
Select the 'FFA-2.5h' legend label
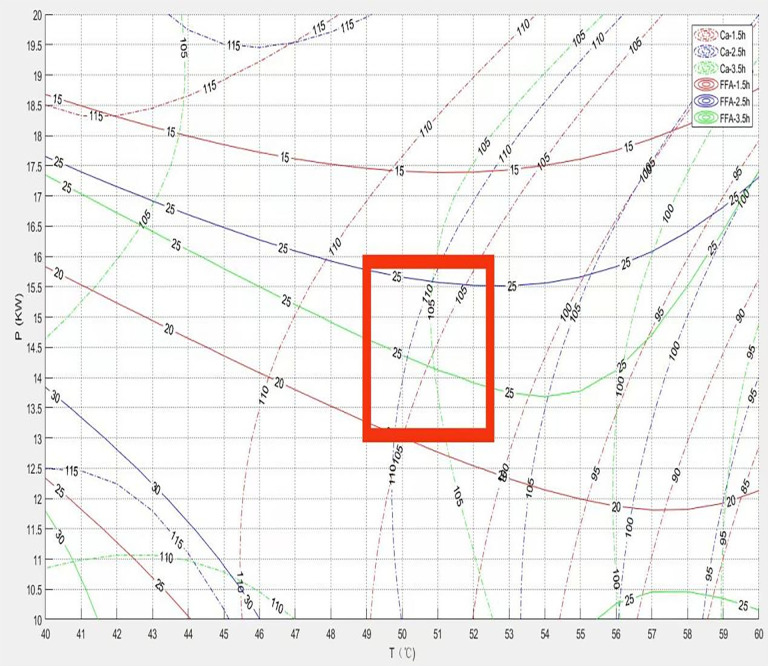point(735,102)
